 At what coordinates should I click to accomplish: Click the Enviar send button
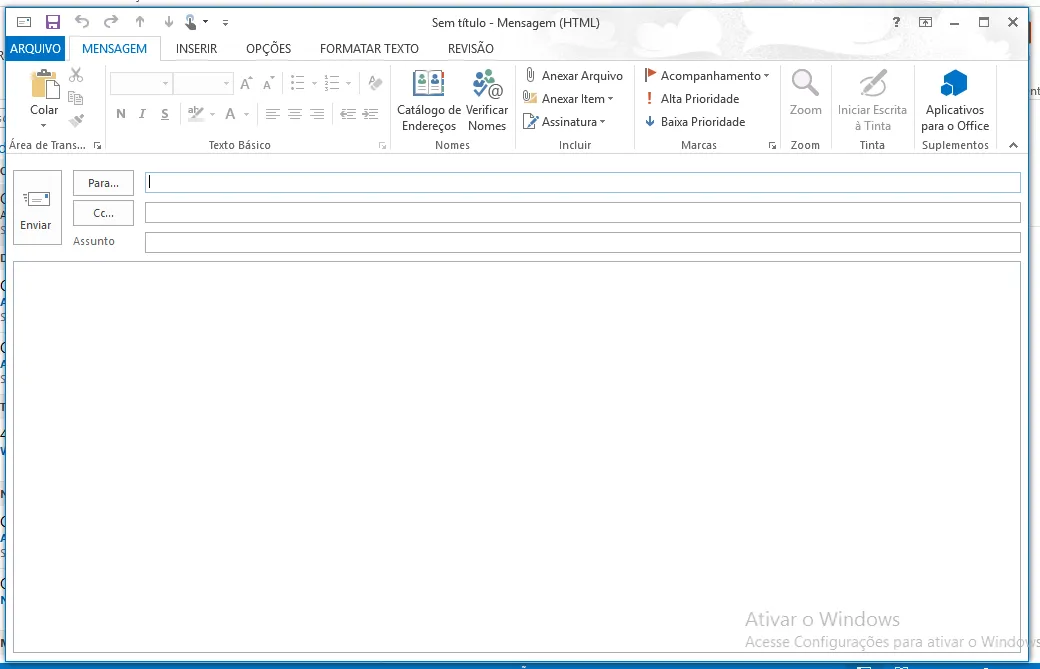(37, 208)
